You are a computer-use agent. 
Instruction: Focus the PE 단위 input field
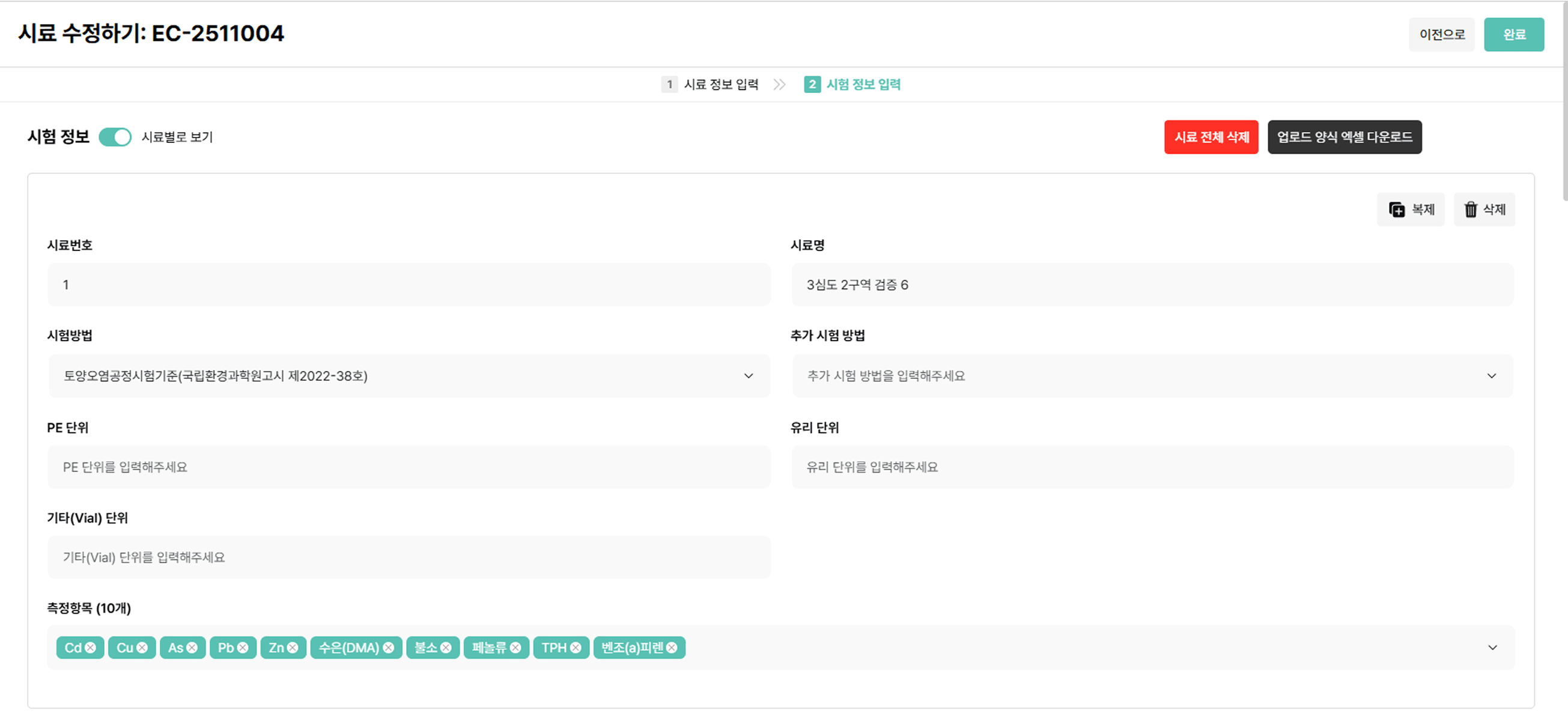(409, 467)
